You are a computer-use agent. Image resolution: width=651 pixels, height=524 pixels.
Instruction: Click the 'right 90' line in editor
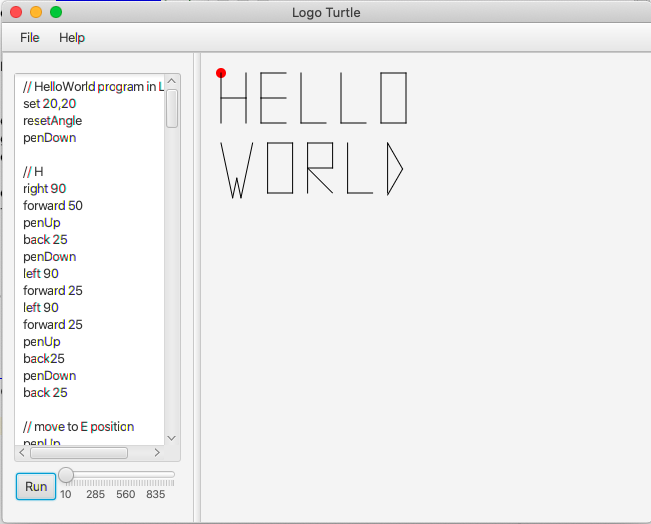click(x=45, y=189)
